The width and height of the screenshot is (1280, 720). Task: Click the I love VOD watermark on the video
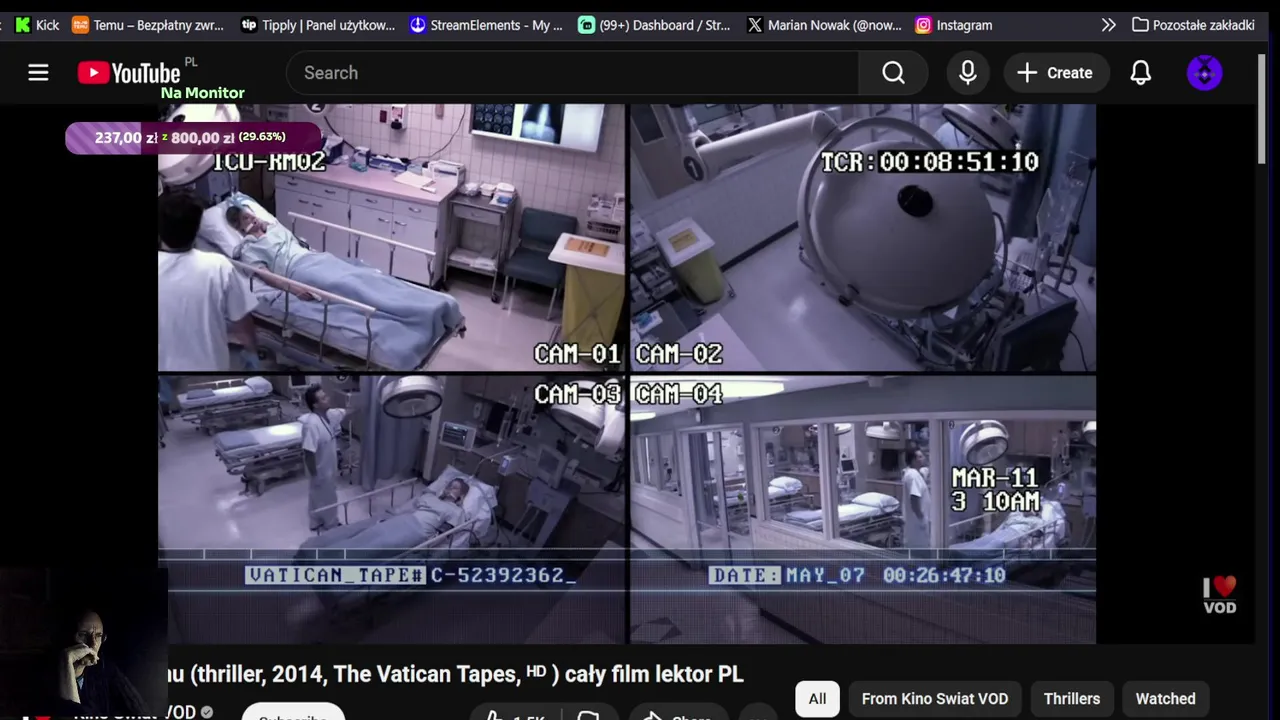1220,594
